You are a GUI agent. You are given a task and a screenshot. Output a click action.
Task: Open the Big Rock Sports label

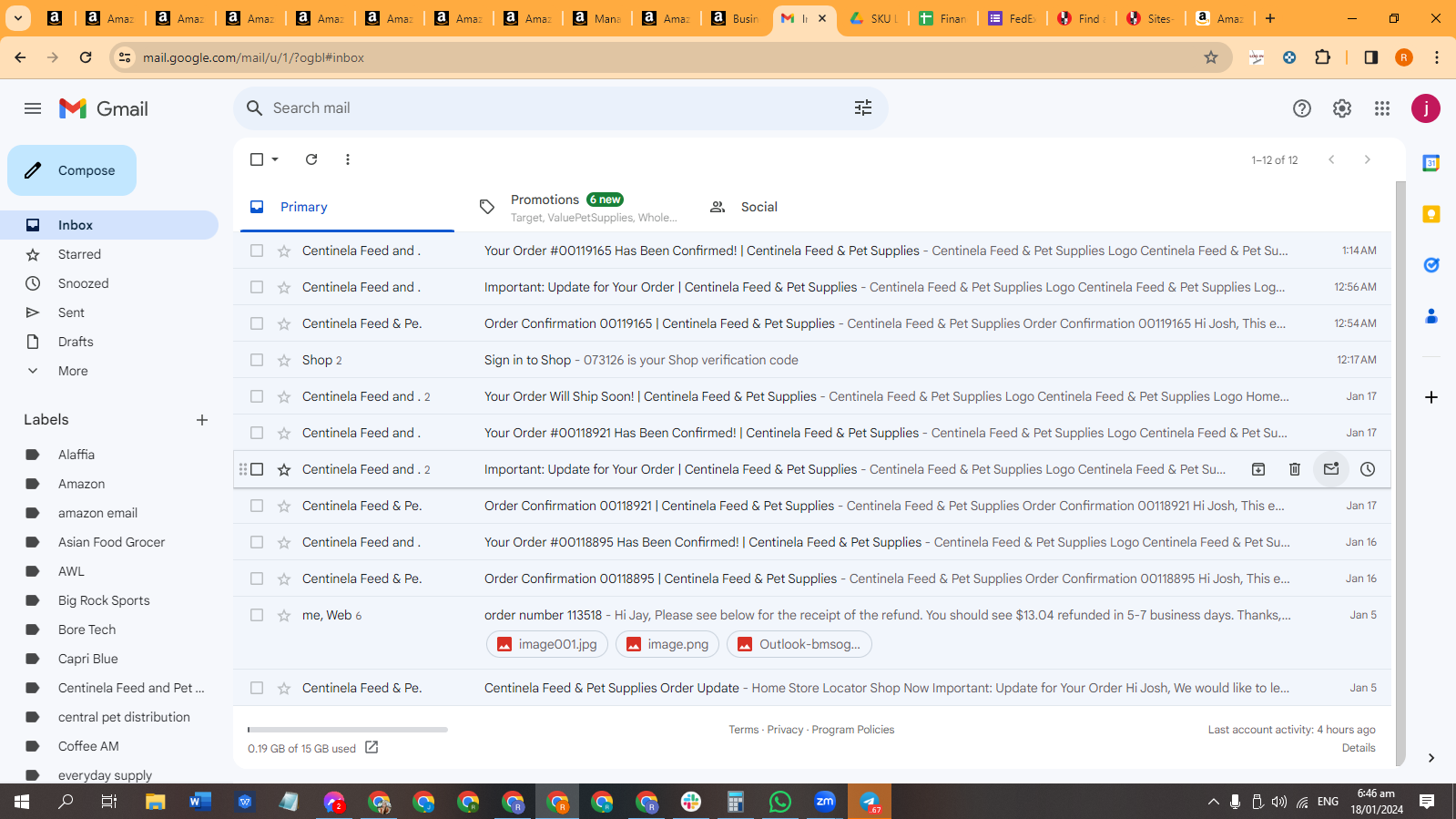click(x=104, y=600)
